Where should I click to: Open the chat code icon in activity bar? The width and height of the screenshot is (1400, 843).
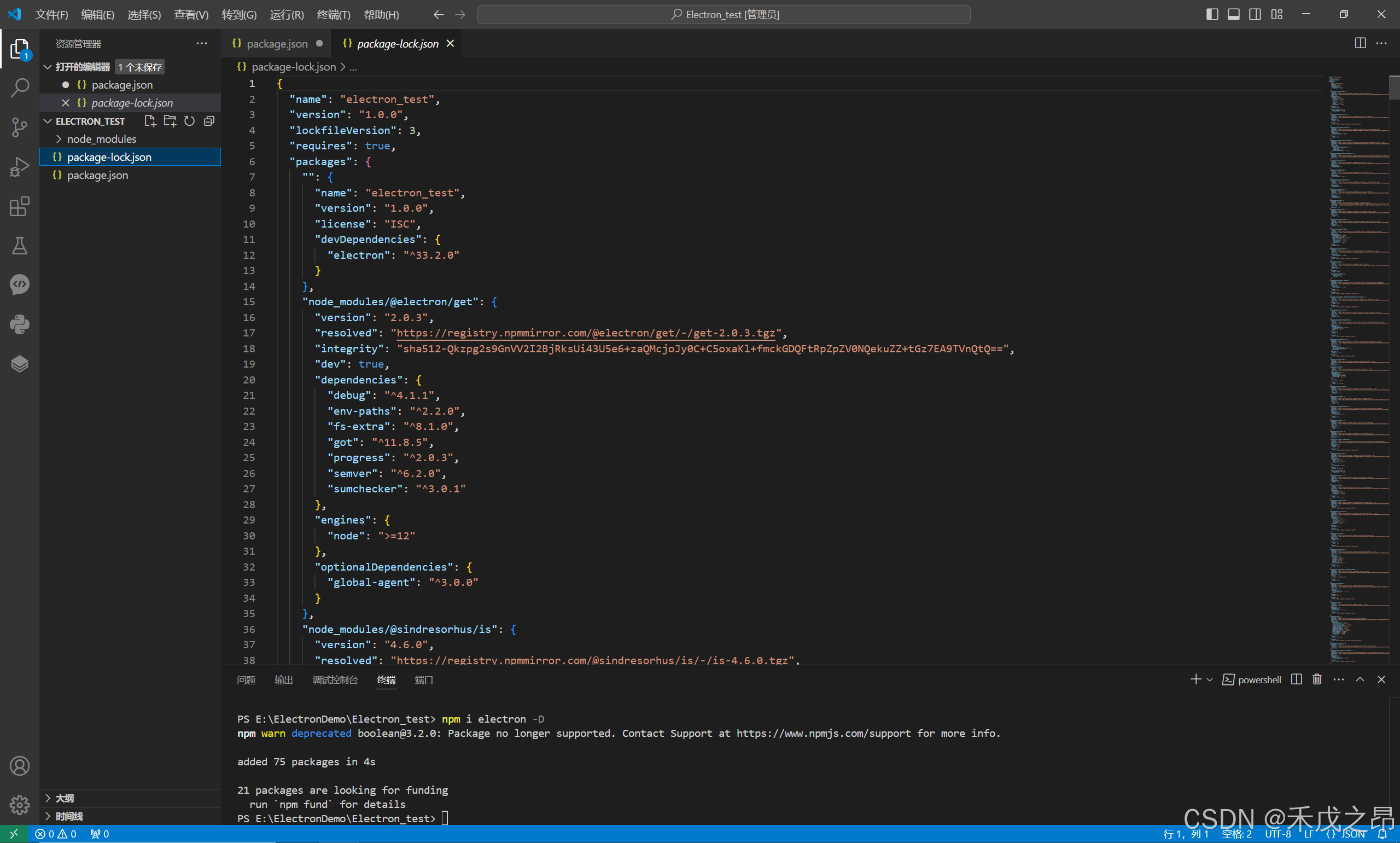[19, 284]
